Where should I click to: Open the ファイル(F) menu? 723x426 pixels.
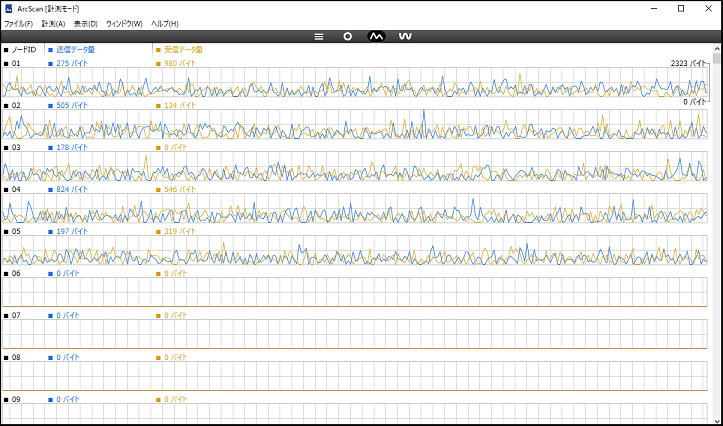coord(18,24)
